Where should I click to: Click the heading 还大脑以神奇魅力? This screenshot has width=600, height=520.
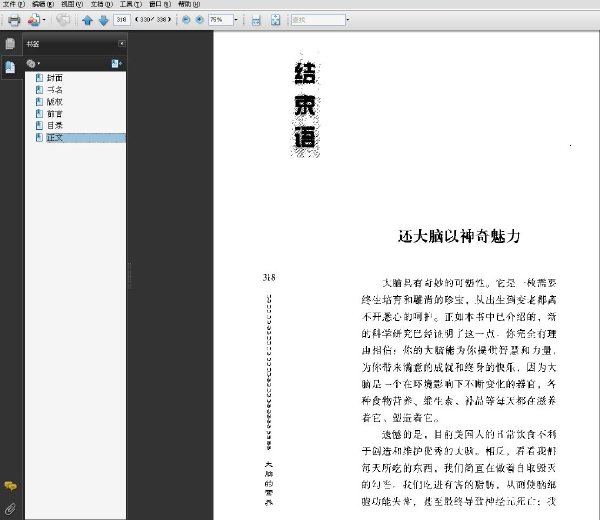coord(459,236)
